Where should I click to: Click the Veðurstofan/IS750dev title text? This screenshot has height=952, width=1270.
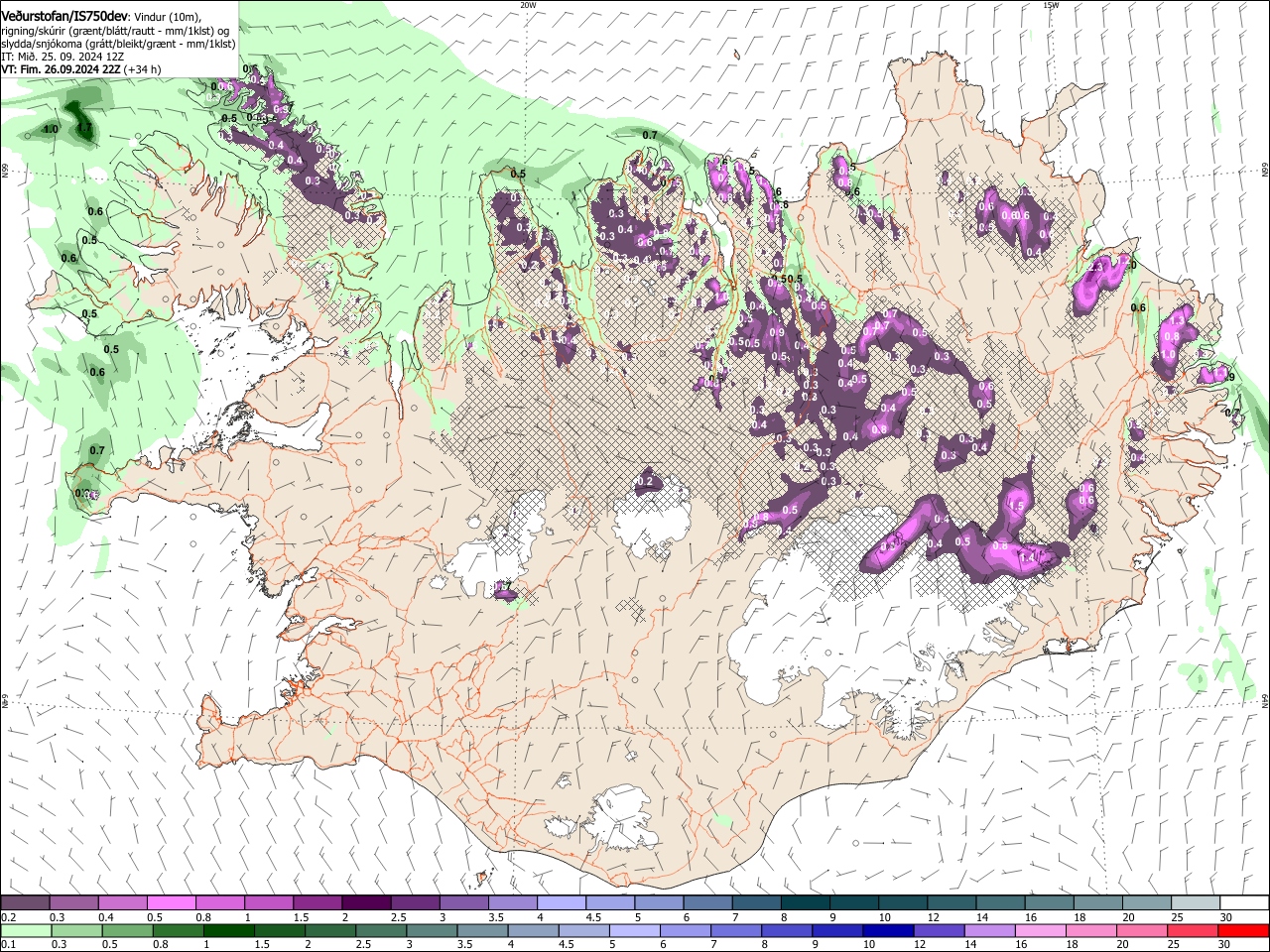pyautogui.click(x=64, y=17)
